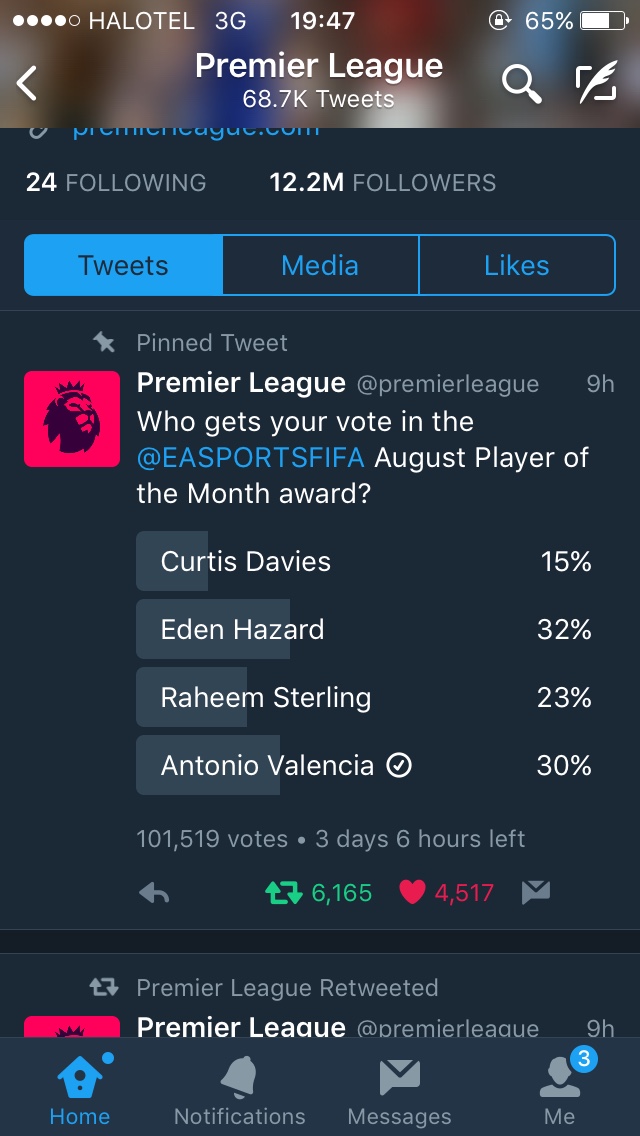Like the pinned tweet with heart icon
Image resolution: width=640 pixels, height=1136 pixels.
[412, 893]
